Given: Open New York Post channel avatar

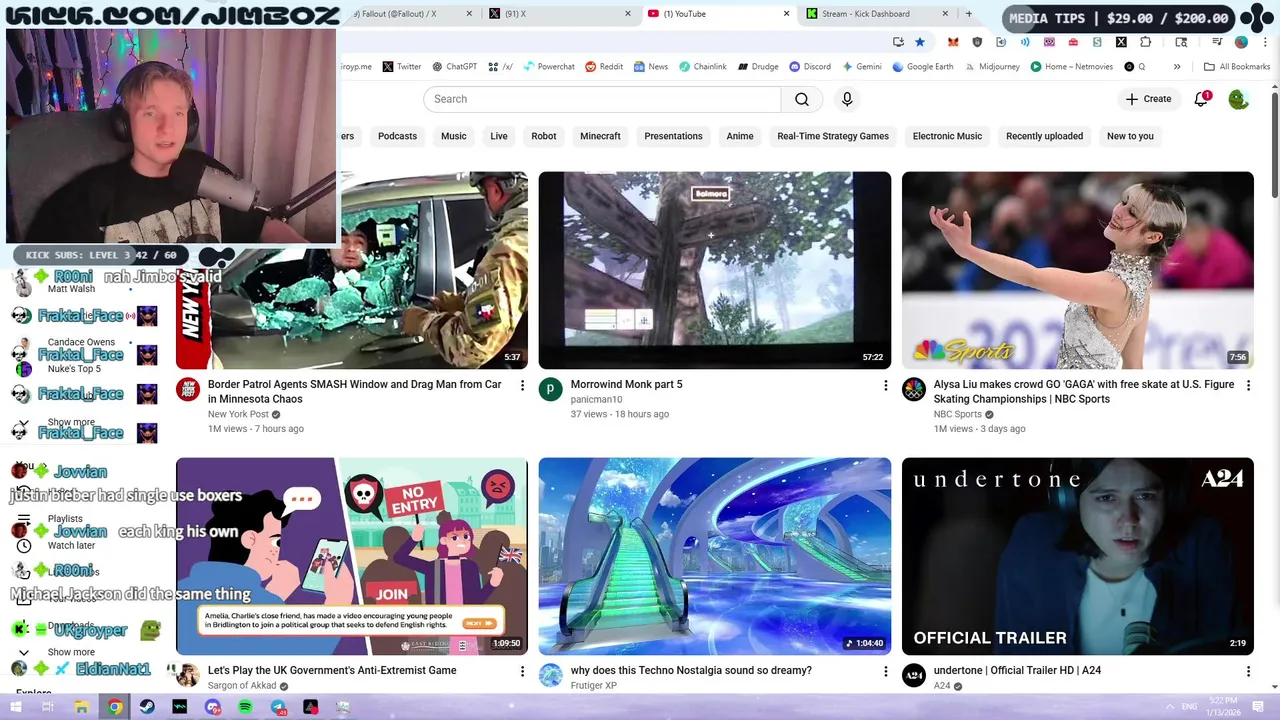Looking at the screenshot, I should [x=188, y=390].
